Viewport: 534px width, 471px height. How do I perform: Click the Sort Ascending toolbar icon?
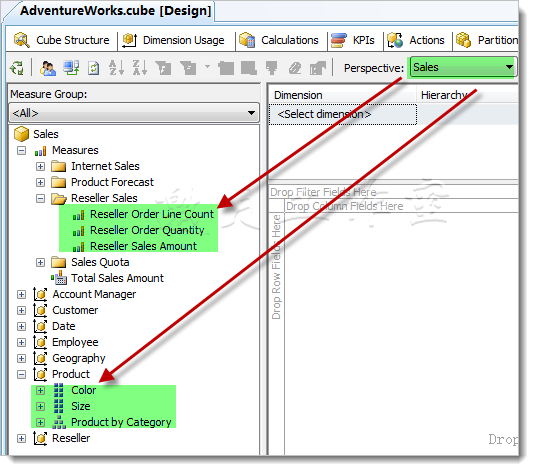click(116, 67)
